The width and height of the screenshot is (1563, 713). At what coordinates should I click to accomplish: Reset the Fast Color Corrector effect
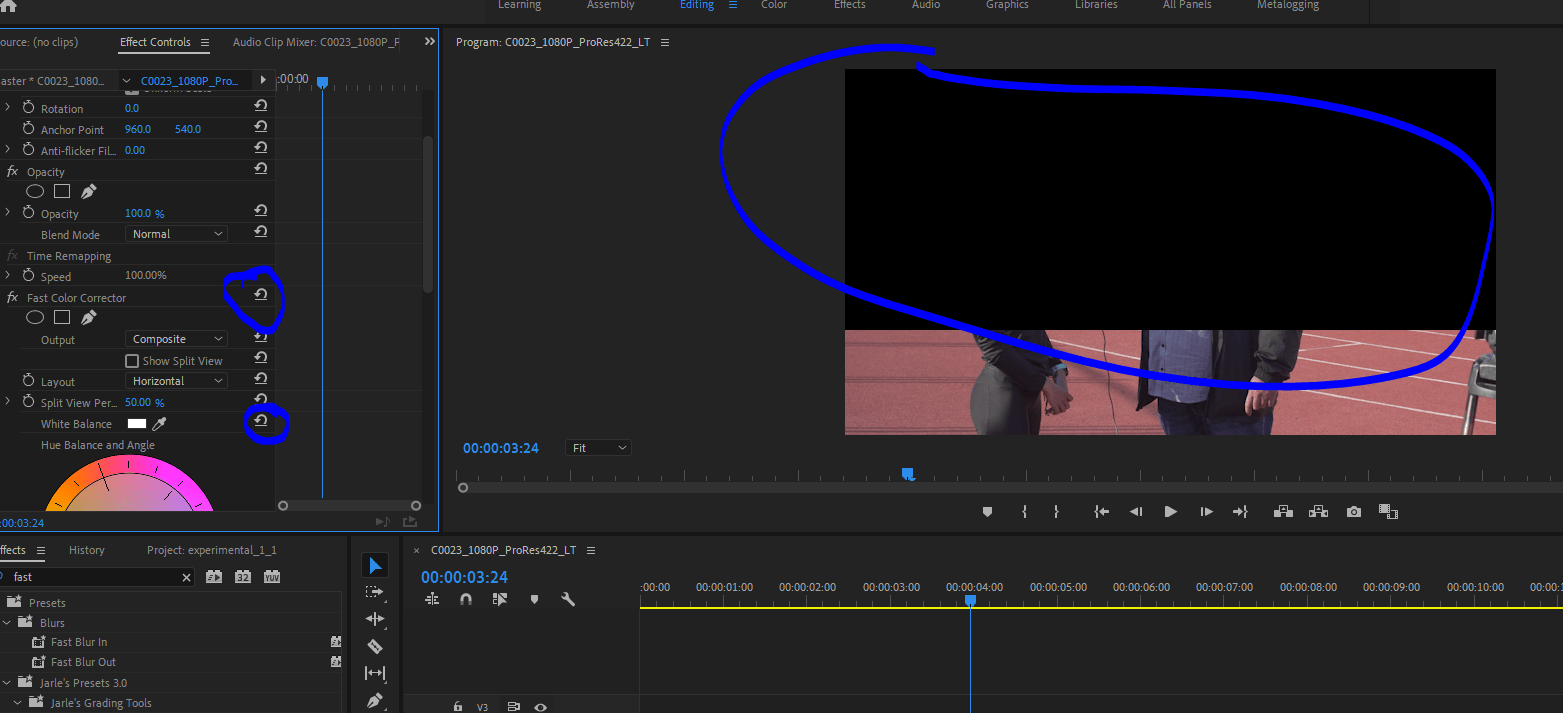tap(260, 294)
